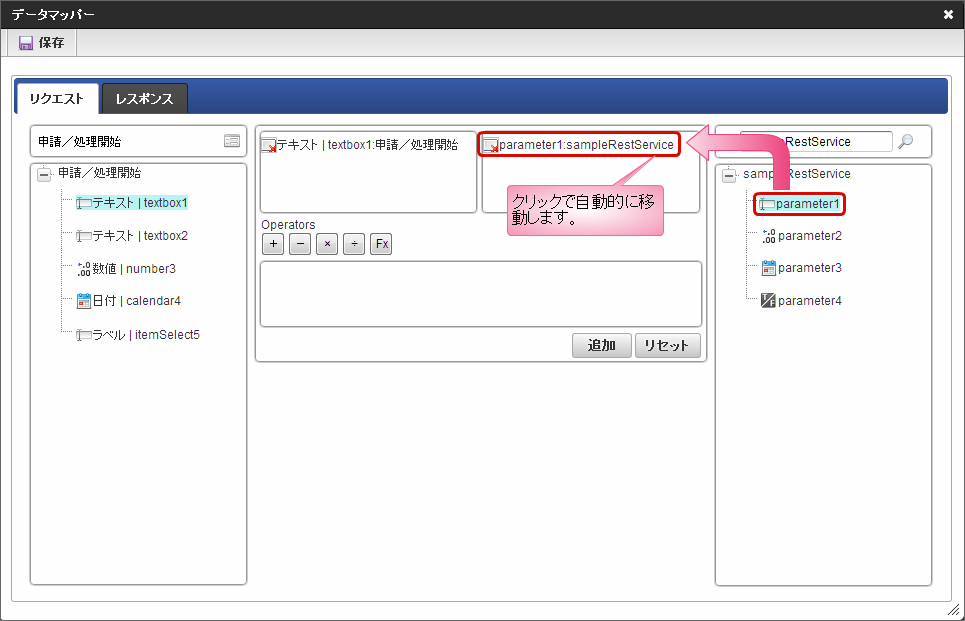Screen dimensions: 965x621
Task: Click the テキスト | textbox1:申請／処理開始 mapping text
Action: click(367, 145)
